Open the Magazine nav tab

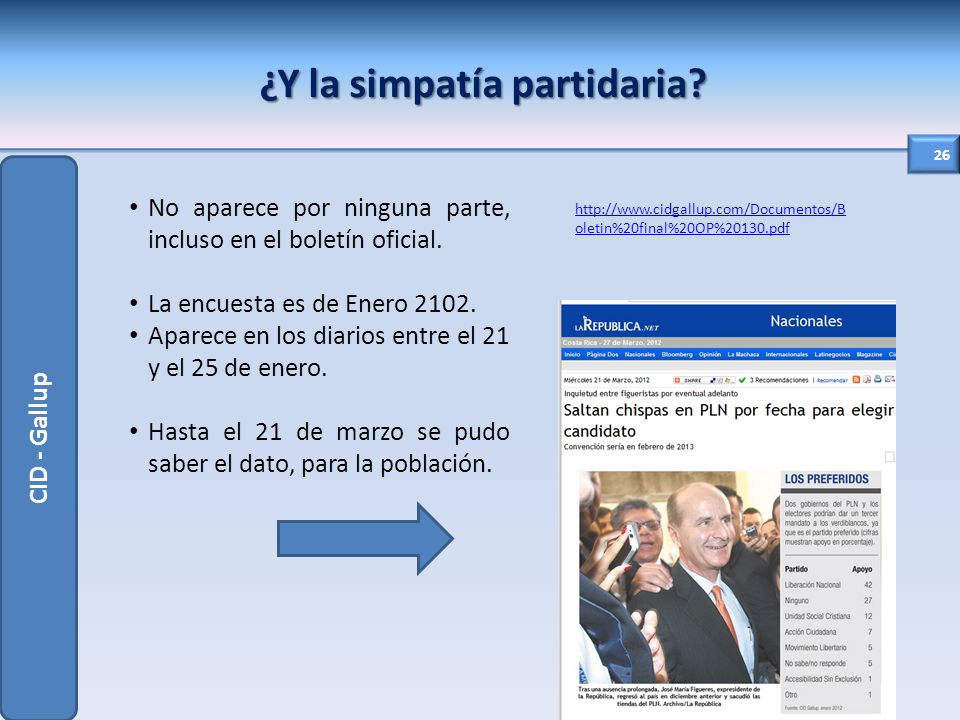pos(869,354)
